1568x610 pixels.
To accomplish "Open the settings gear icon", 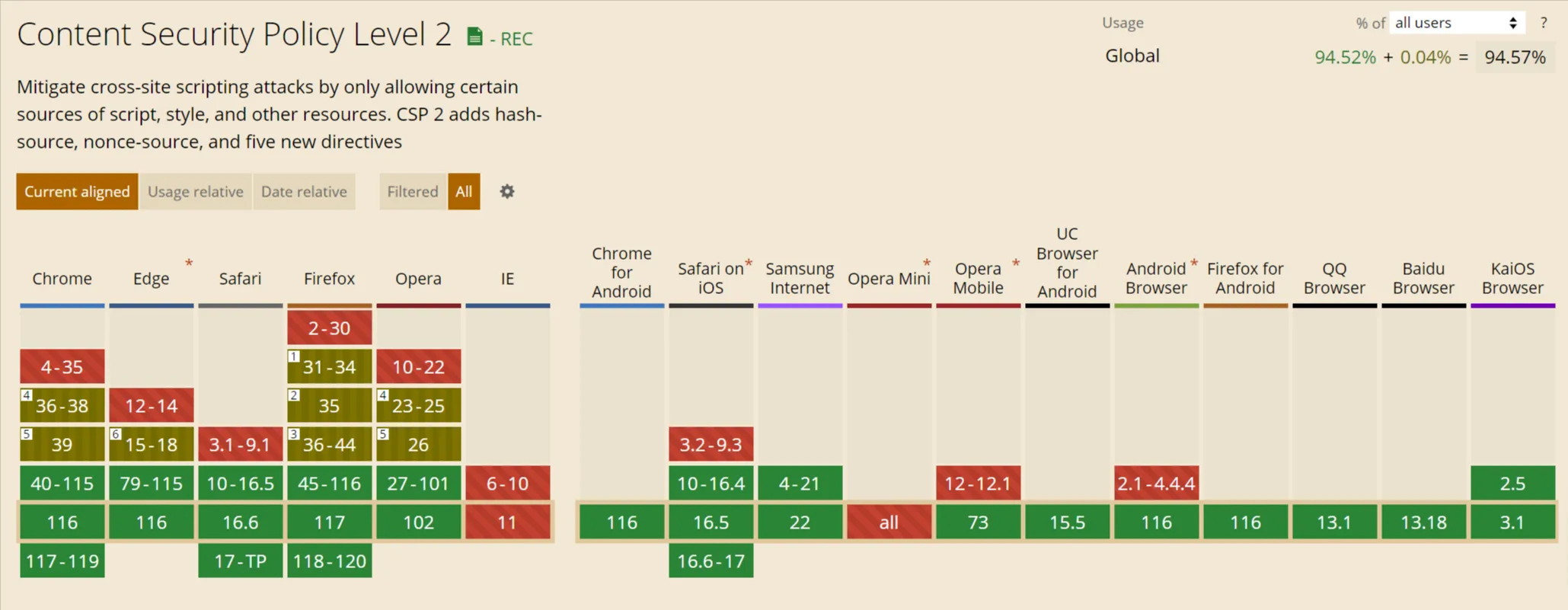I will (x=507, y=192).
